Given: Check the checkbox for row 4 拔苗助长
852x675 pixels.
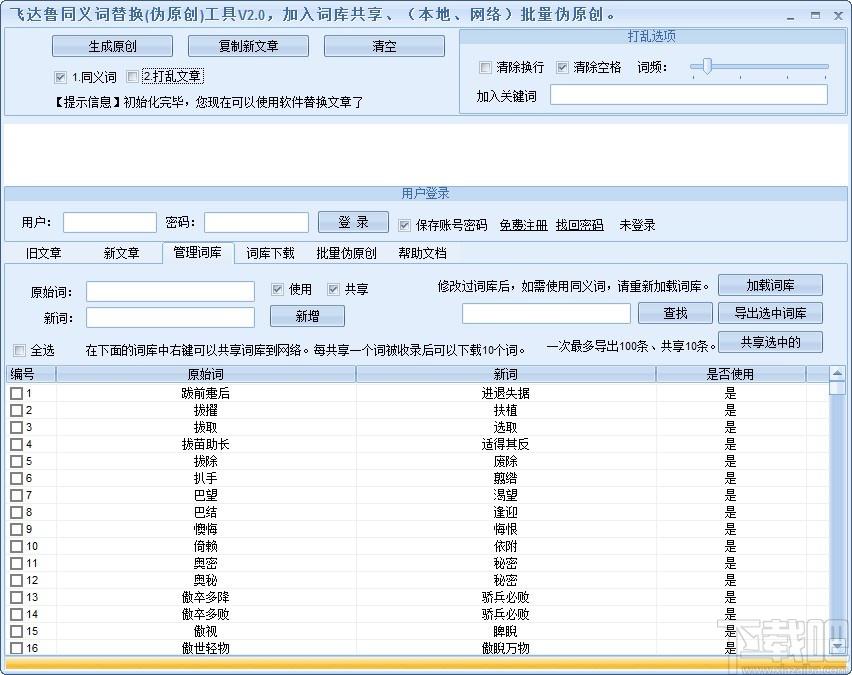Looking at the screenshot, I should 16,445.
